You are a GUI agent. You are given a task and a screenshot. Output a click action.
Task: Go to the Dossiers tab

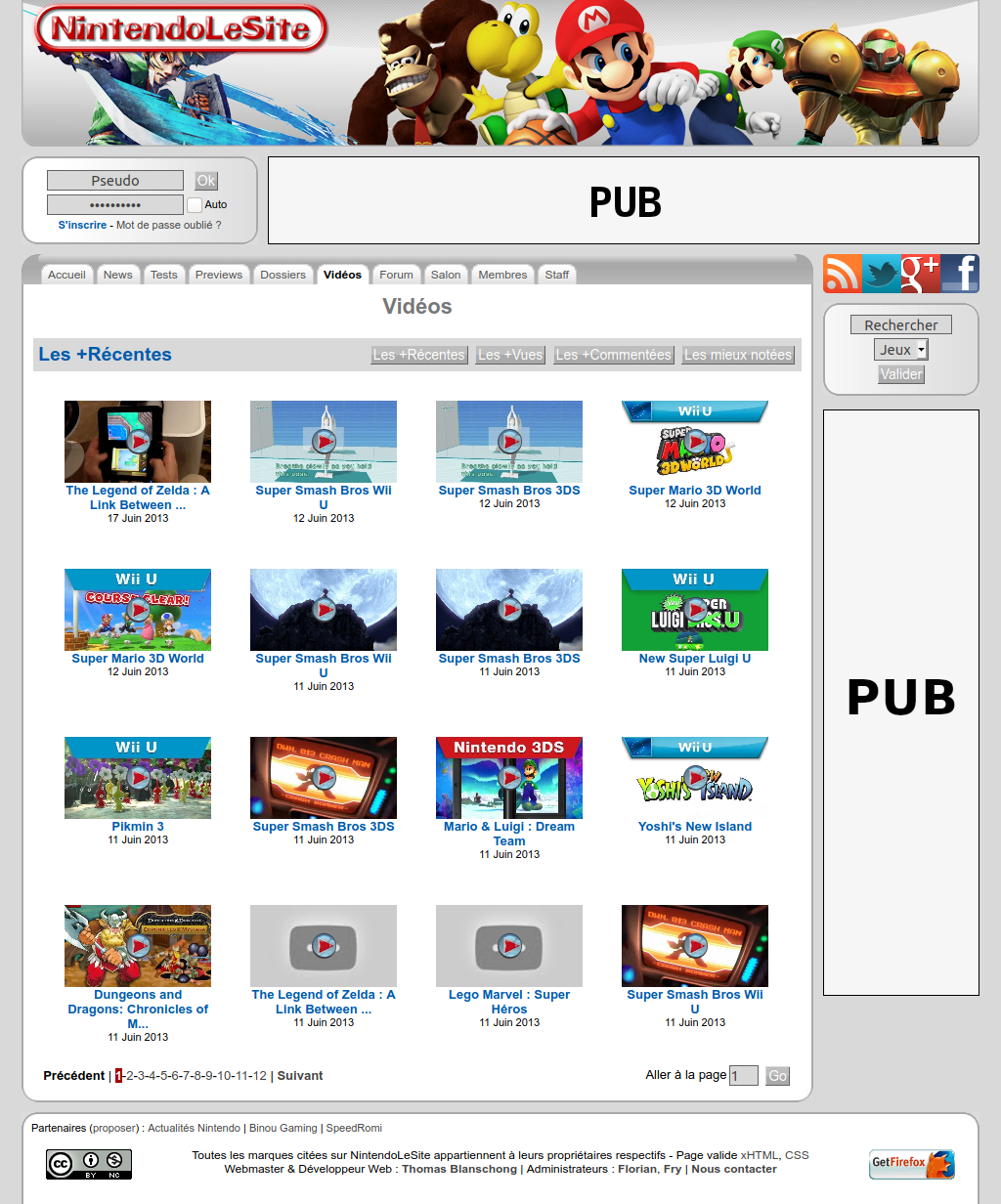click(283, 275)
